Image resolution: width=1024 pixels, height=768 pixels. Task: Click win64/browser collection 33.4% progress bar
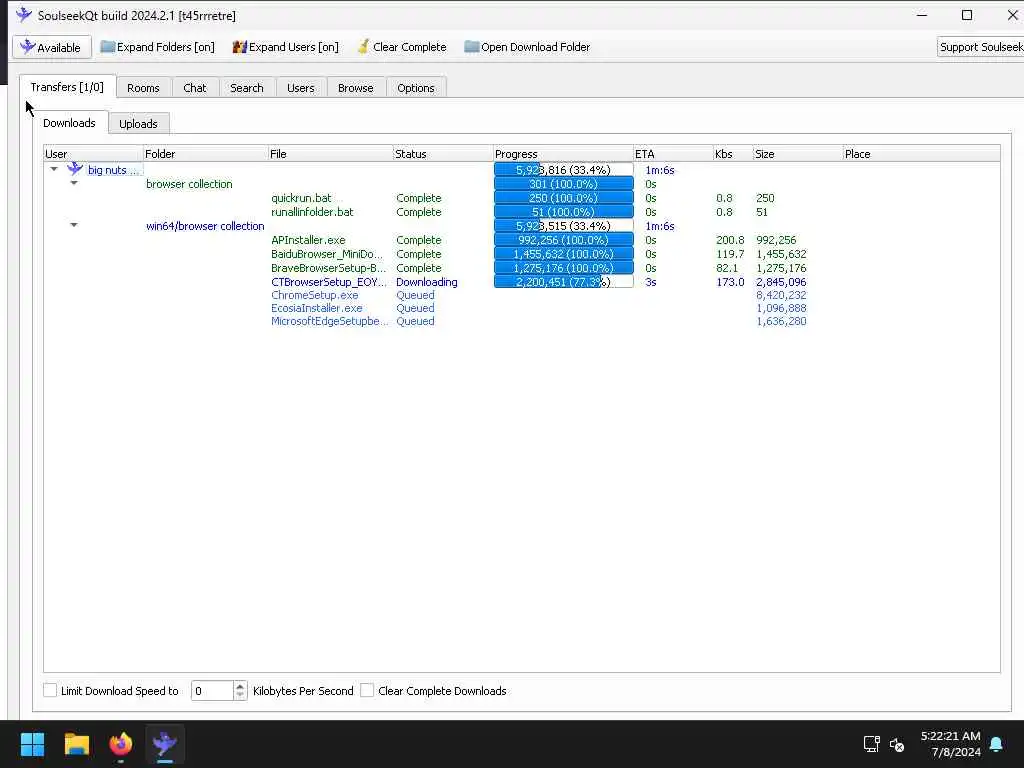(x=564, y=225)
